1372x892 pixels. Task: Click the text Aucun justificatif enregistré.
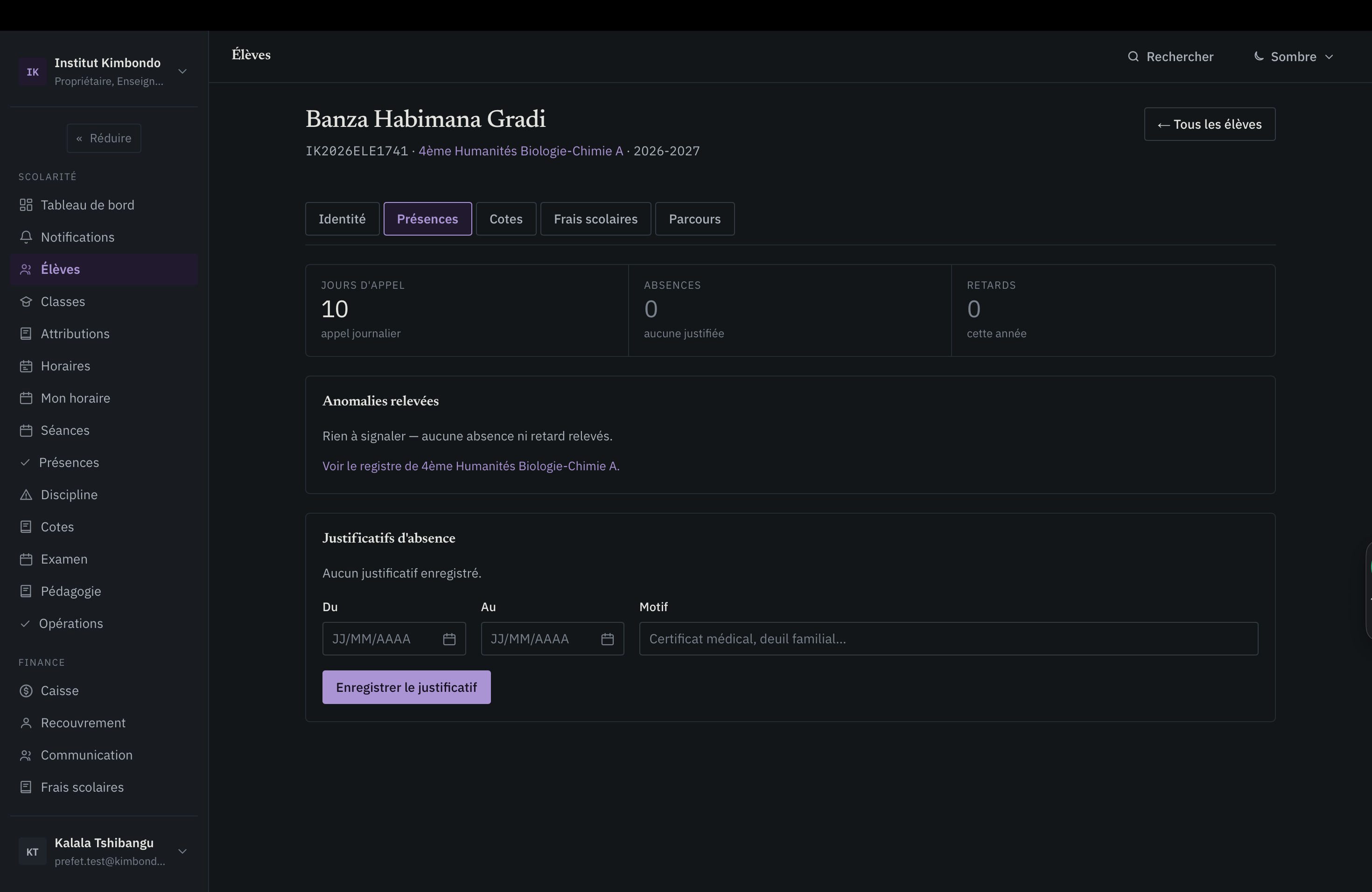click(x=402, y=573)
